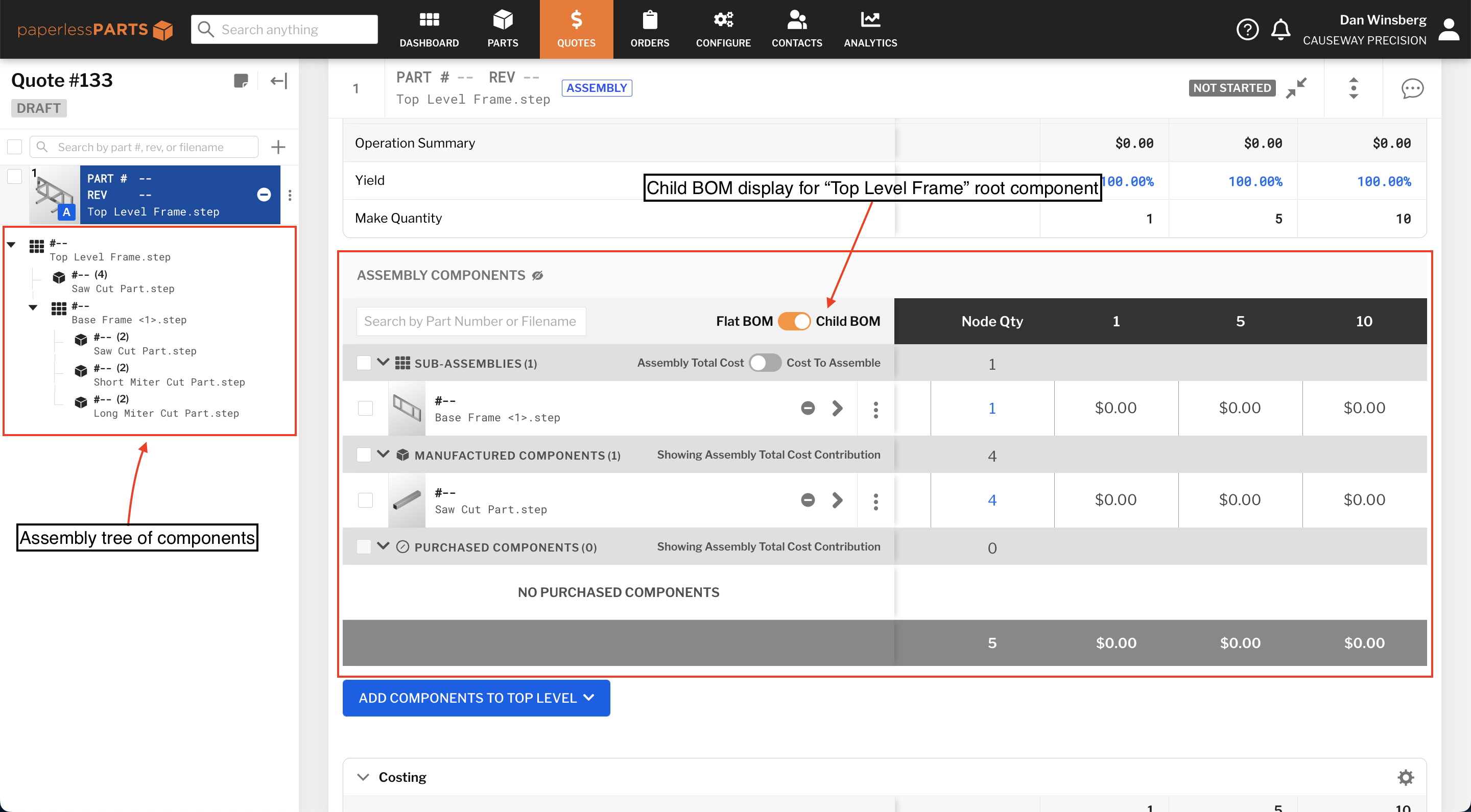Click the ASSEMBLY badge button
Viewport: 1471px width, 812px height.
coord(596,88)
